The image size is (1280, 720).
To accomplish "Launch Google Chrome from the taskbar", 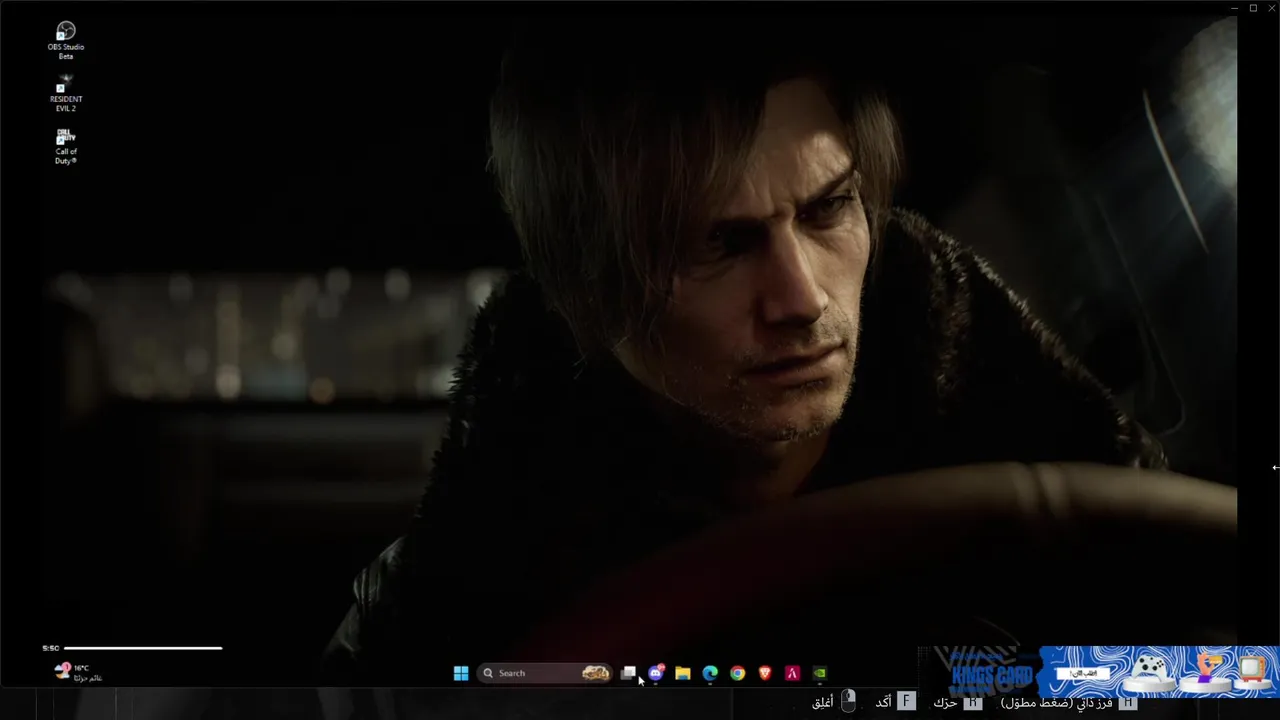I will pos(737,673).
